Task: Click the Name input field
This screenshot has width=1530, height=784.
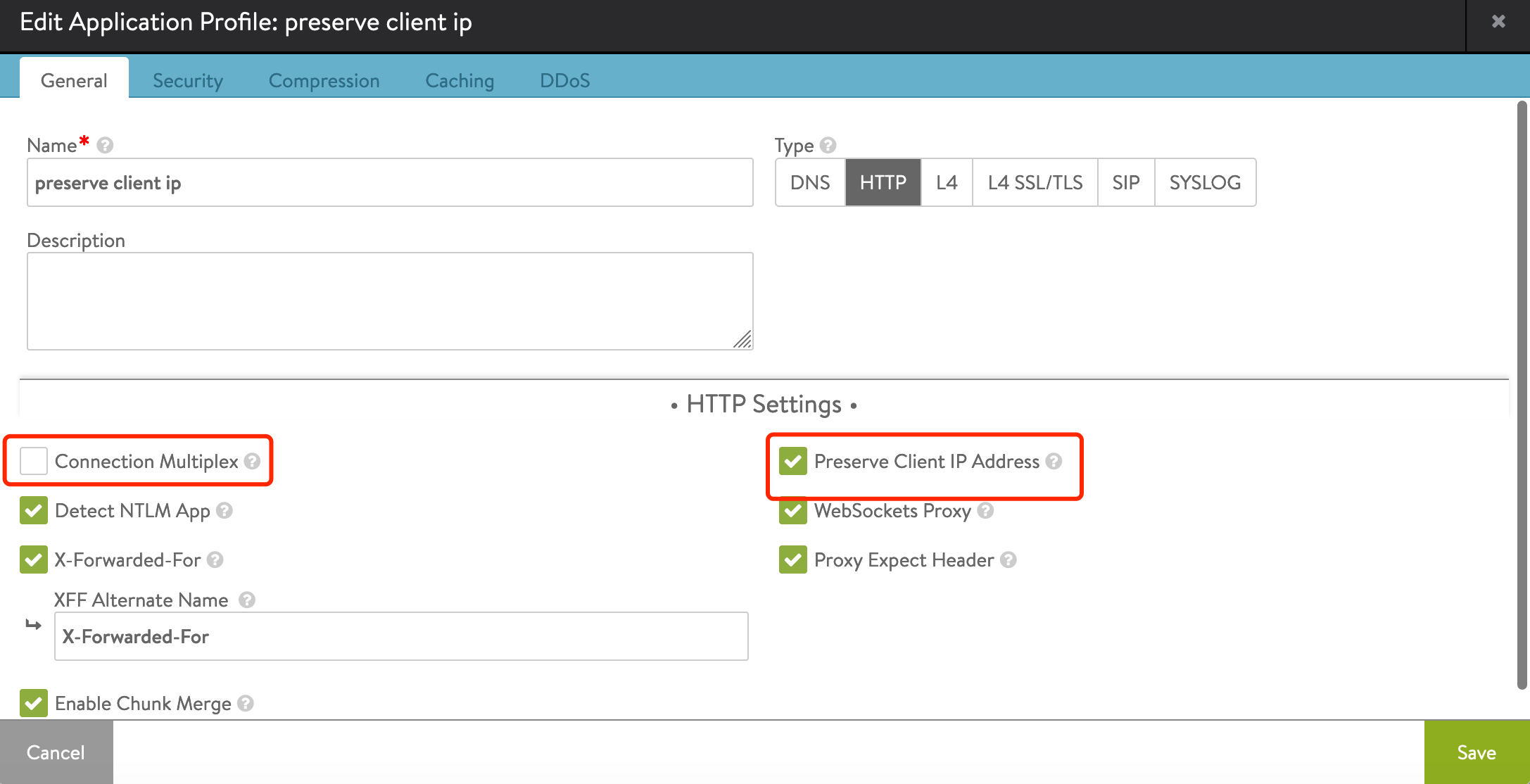Action: tap(390, 182)
